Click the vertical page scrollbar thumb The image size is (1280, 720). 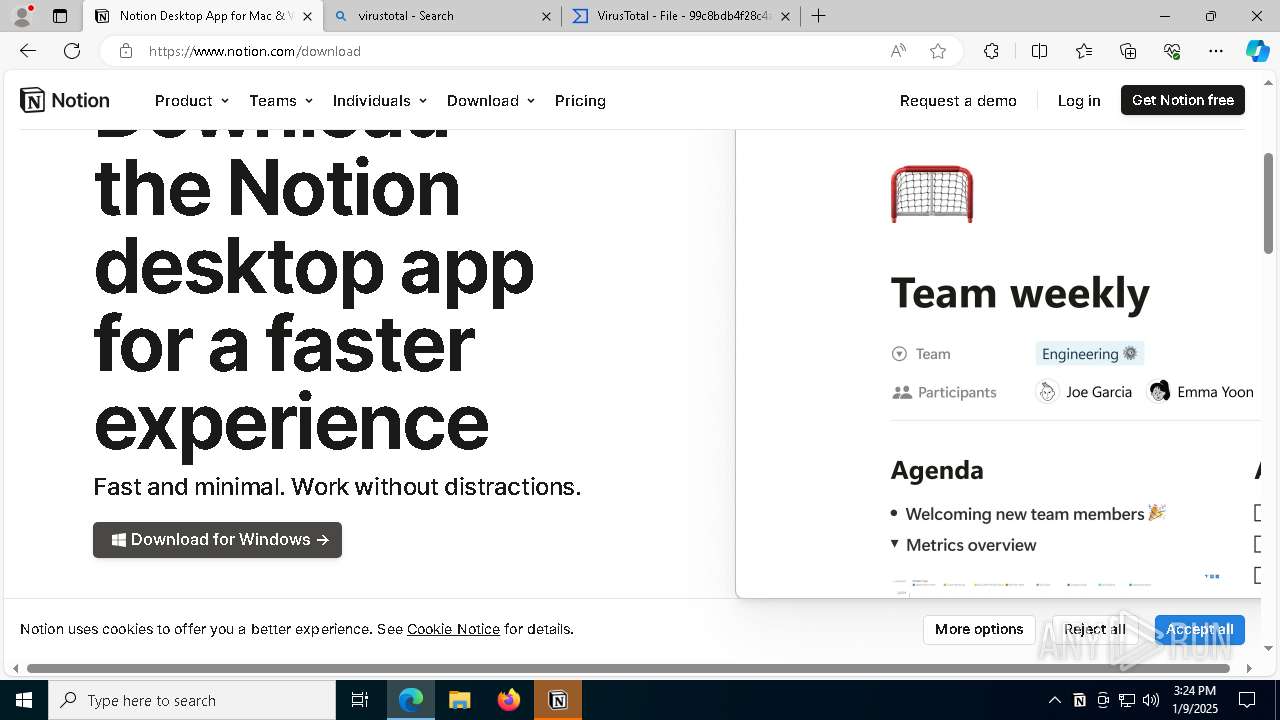(x=1268, y=203)
